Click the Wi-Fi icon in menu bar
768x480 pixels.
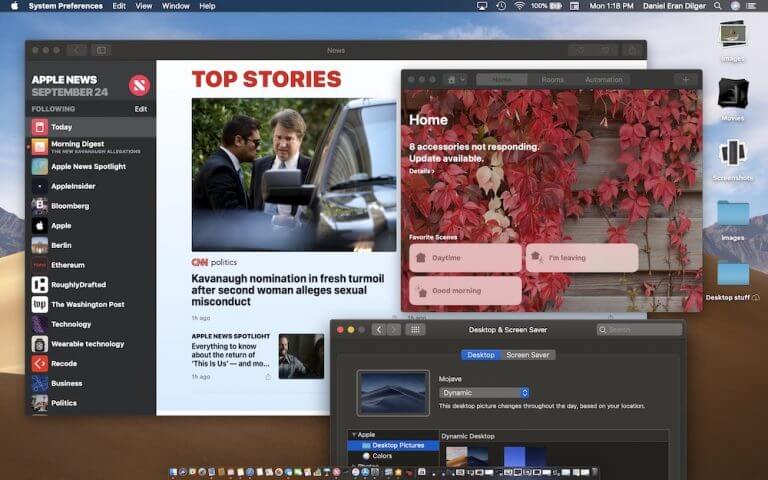pos(519,6)
